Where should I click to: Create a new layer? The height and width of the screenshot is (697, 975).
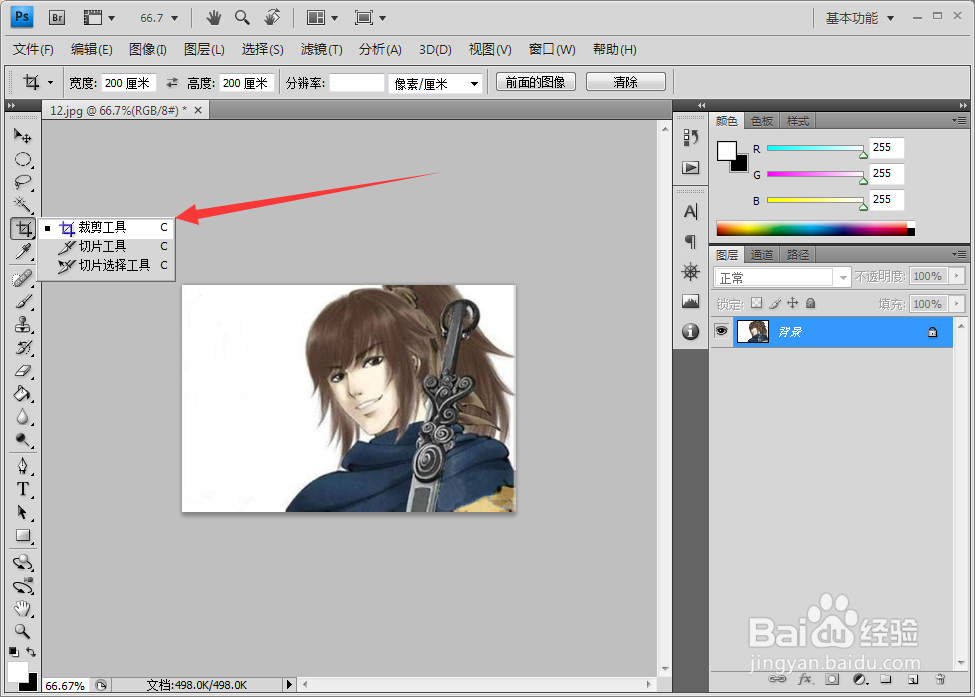point(913,680)
